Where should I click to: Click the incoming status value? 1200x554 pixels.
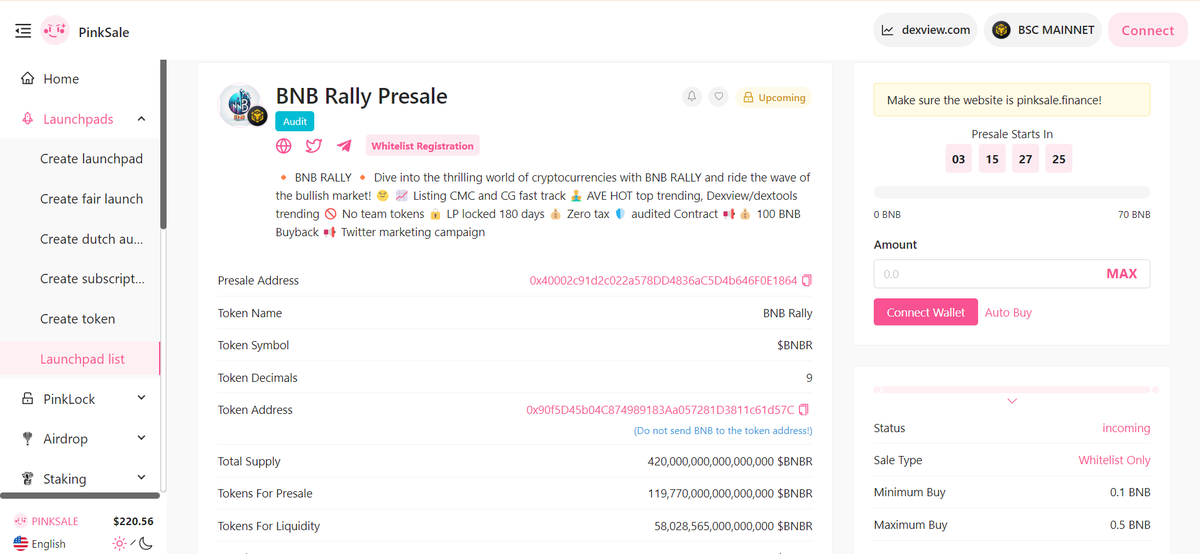pos(1126,428)
